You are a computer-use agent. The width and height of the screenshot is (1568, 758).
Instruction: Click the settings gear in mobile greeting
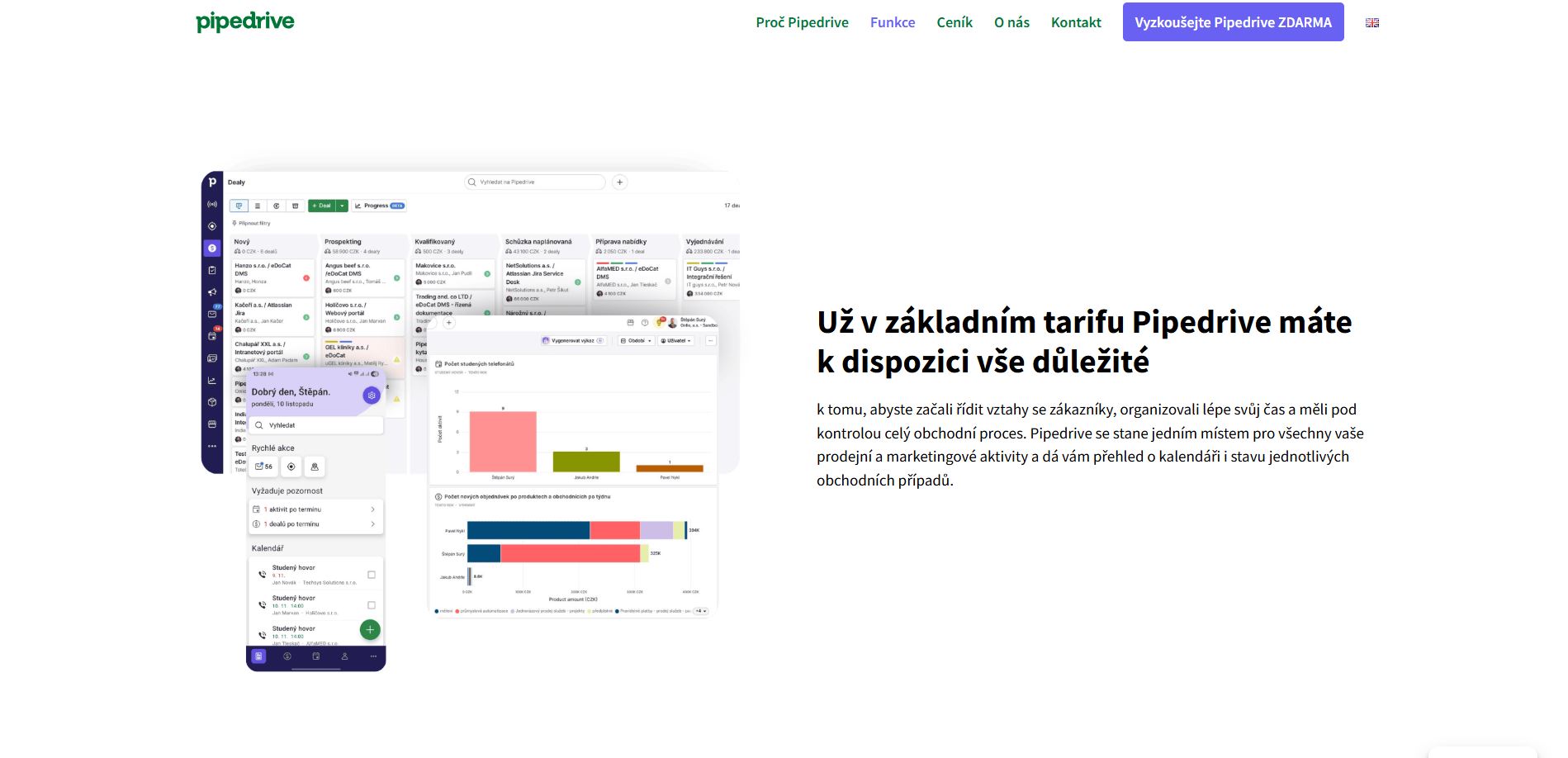coord(372,396)
